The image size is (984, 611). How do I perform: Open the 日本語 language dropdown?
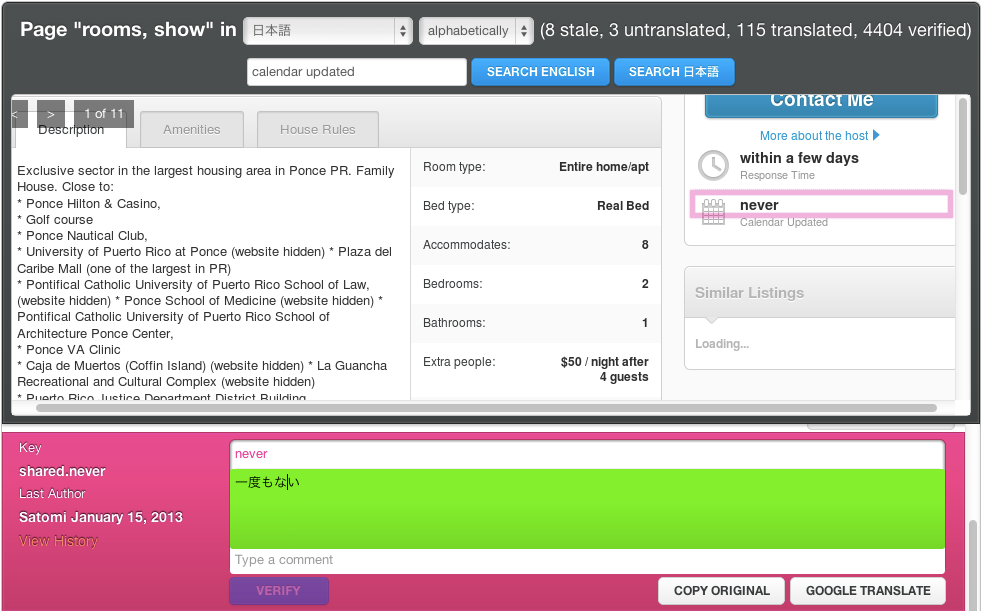pos(328,30)
